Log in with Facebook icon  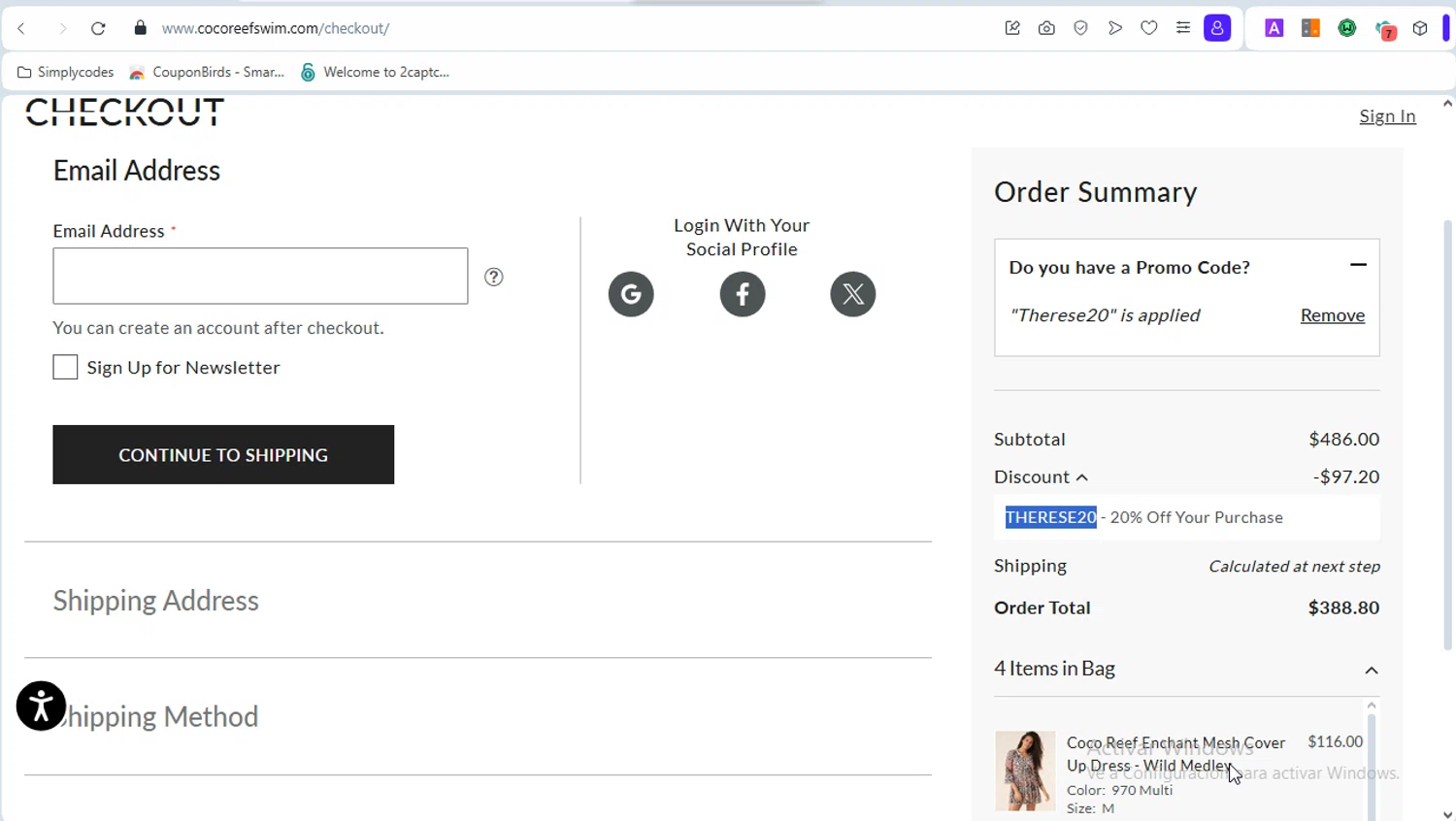(x=743, y=294)
